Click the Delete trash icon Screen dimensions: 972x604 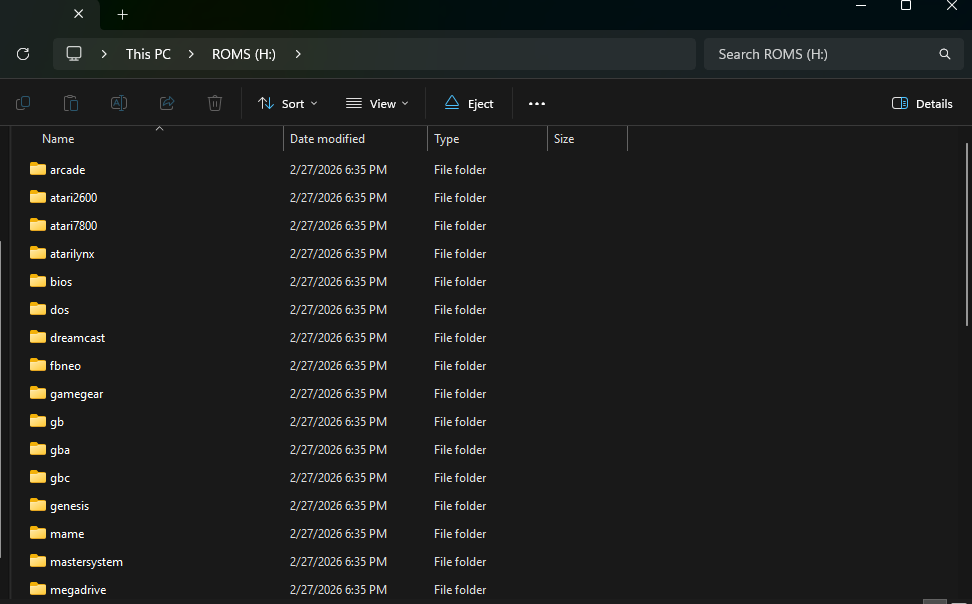215,103
